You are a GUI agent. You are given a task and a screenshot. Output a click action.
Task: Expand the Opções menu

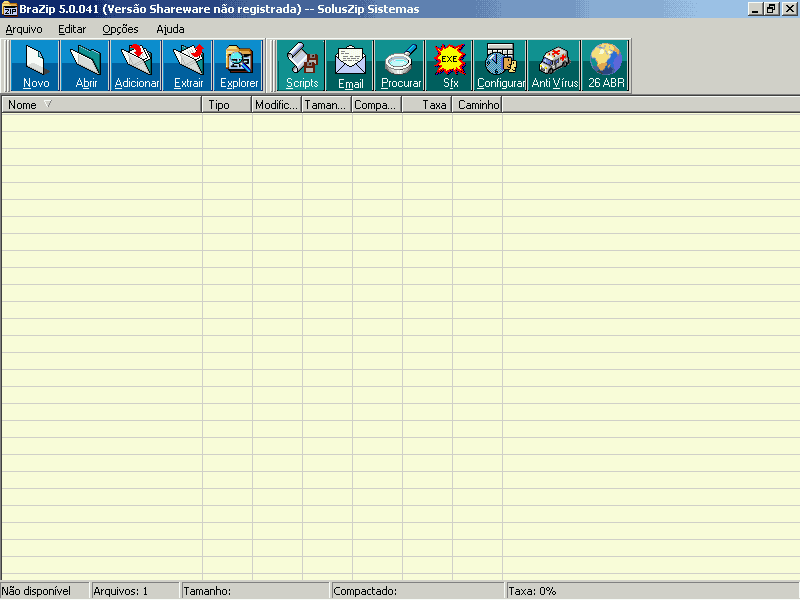(x=120, y=29)
